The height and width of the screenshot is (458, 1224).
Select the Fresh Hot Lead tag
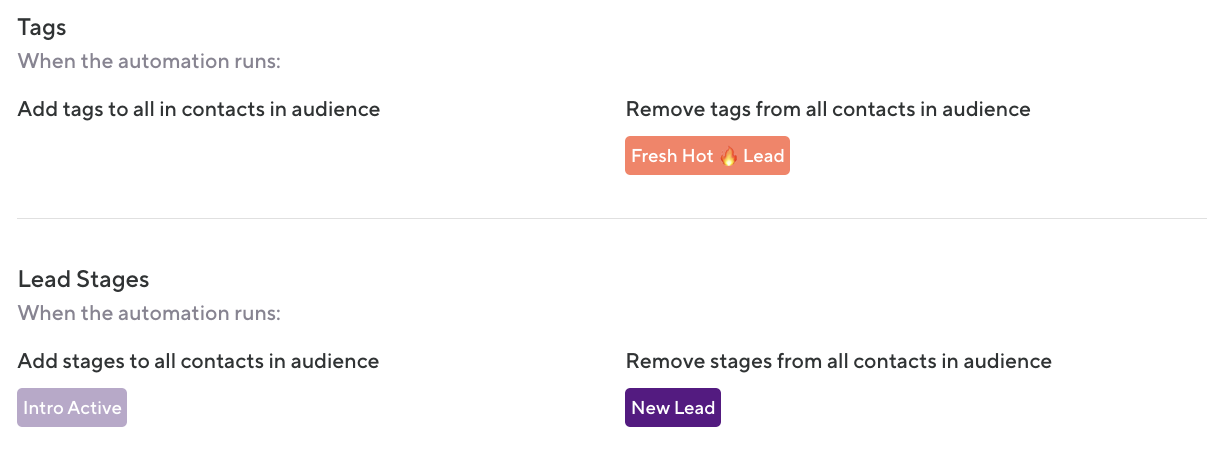pyautogui.click(x=707, y=156)
